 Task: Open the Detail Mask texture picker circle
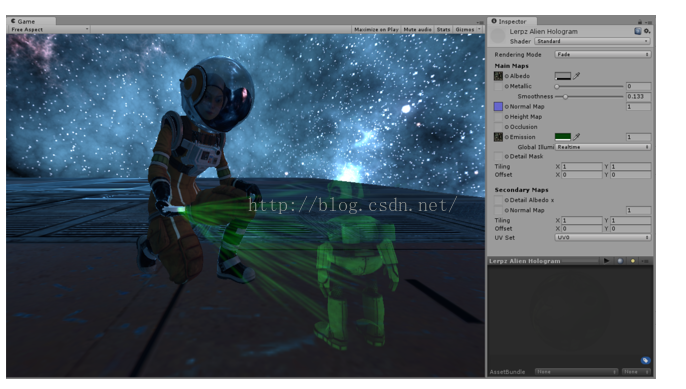(507, 157)
